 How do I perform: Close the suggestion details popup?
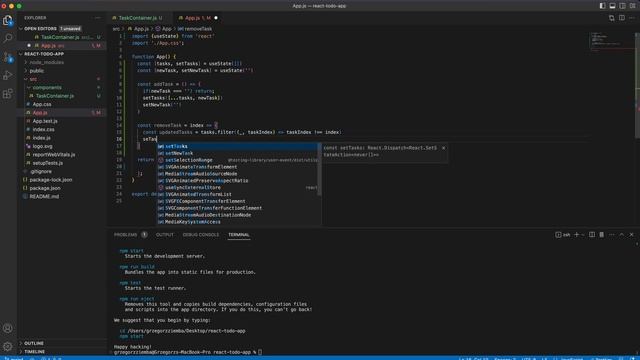pos(443,148)
